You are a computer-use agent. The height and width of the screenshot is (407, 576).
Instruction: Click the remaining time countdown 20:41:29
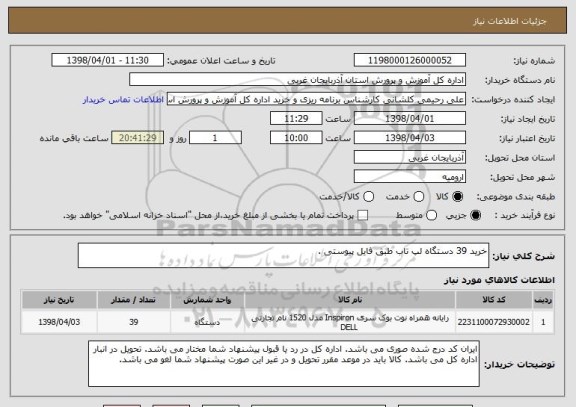[138, 138]
